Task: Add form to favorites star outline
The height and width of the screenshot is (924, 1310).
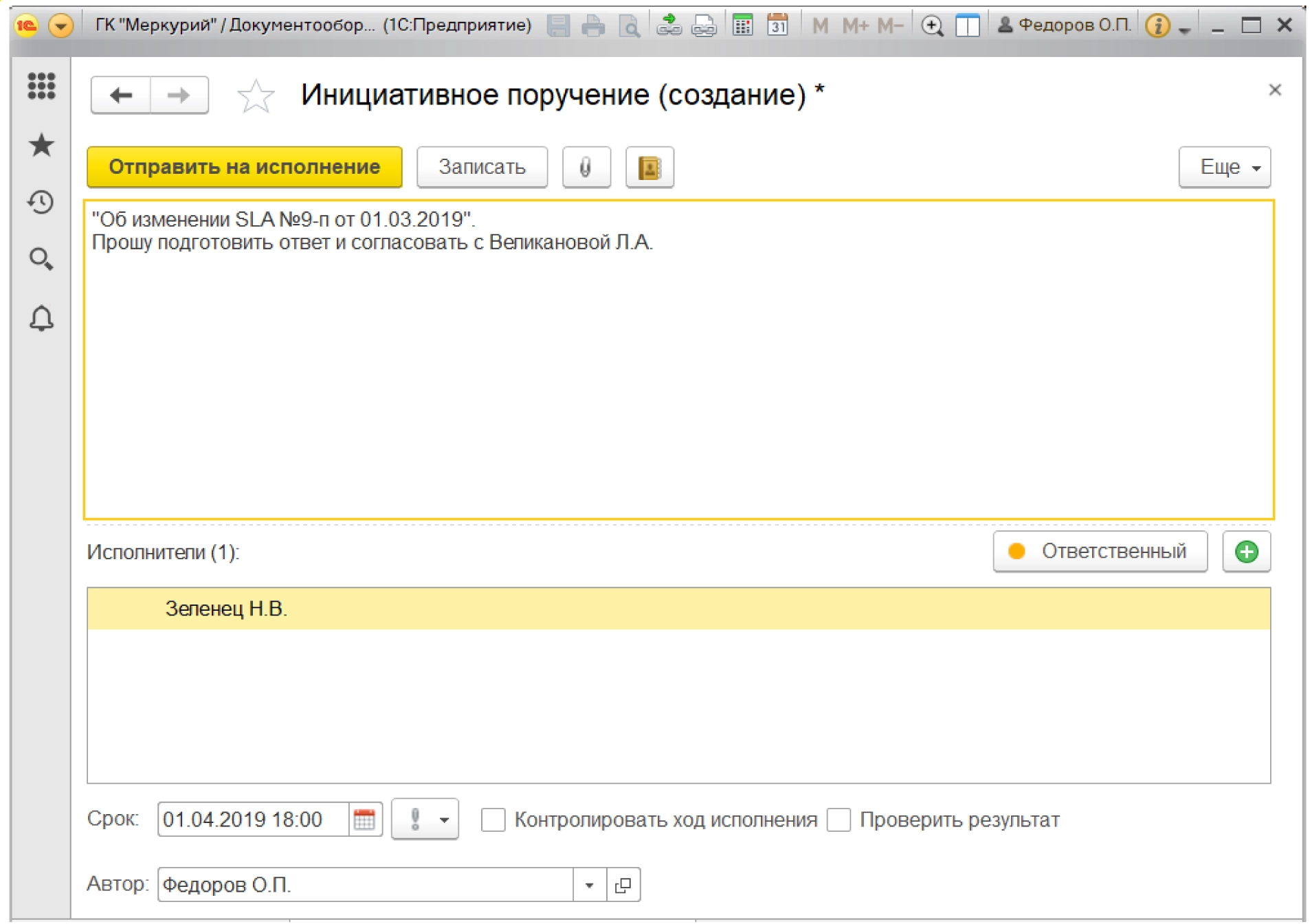Action: (256, 95)
